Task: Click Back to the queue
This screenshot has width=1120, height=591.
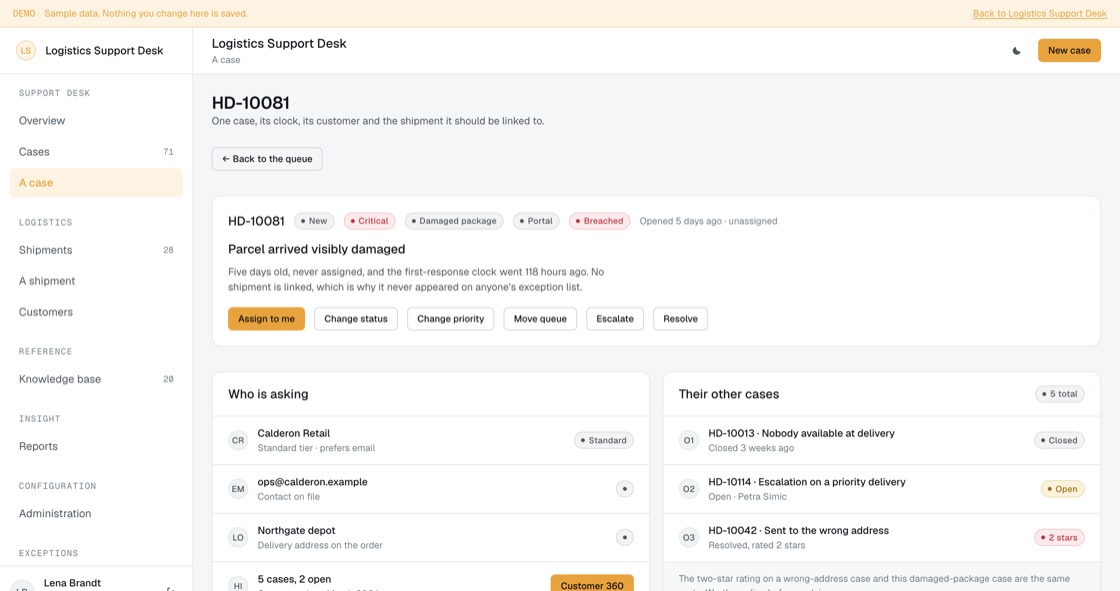Action: point(267,159)
